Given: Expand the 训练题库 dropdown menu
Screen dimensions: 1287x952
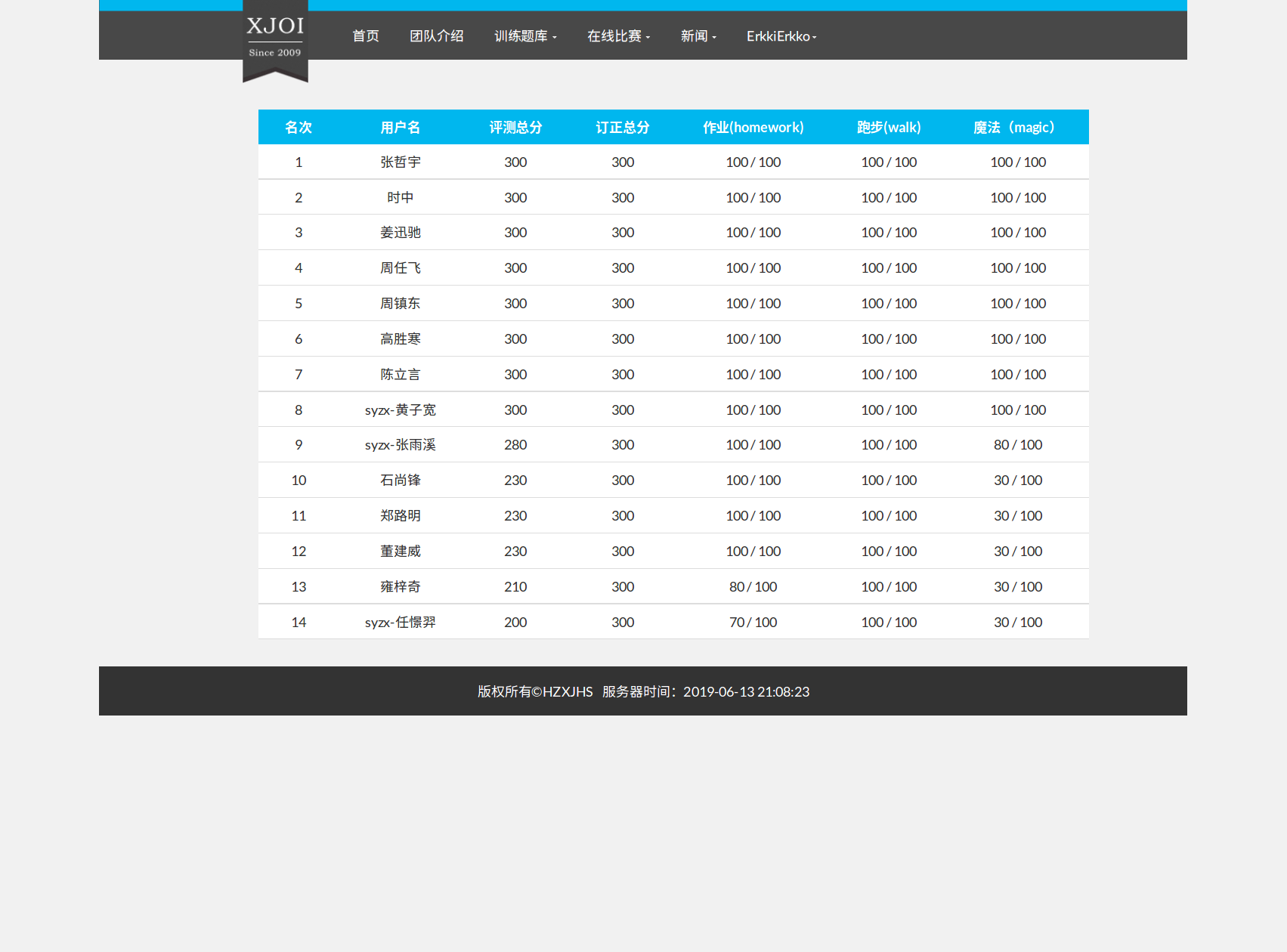Looking at the screenshot, I should coord(525,36).
